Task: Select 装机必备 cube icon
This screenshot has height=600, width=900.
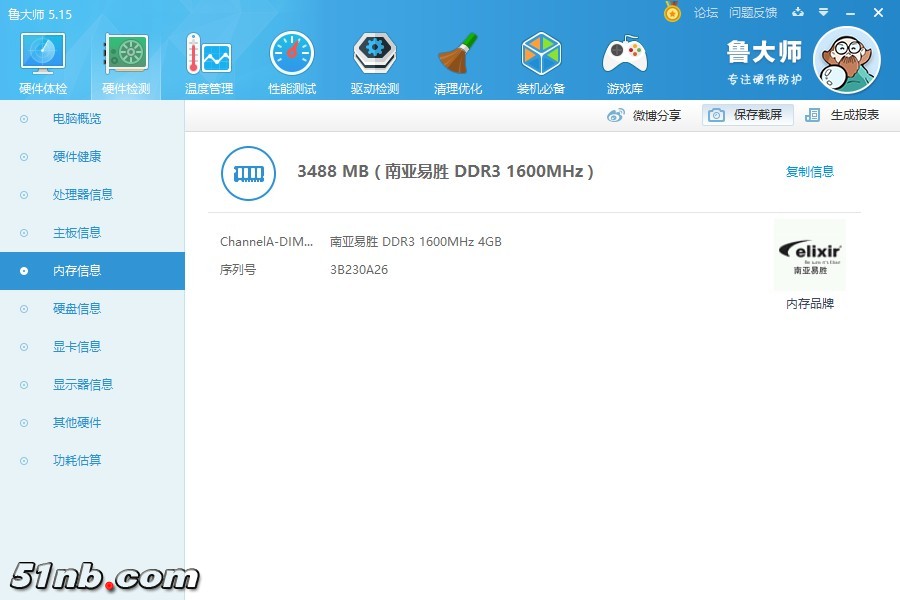Action: pos(541,57)
